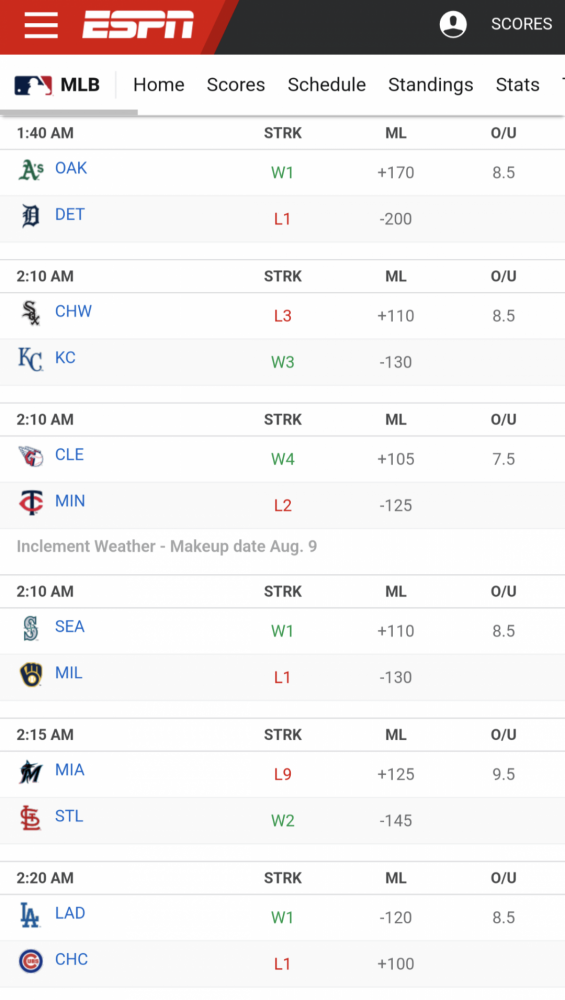Tap the Milwaukee Brewers glove logo

(x=31, y=674)
